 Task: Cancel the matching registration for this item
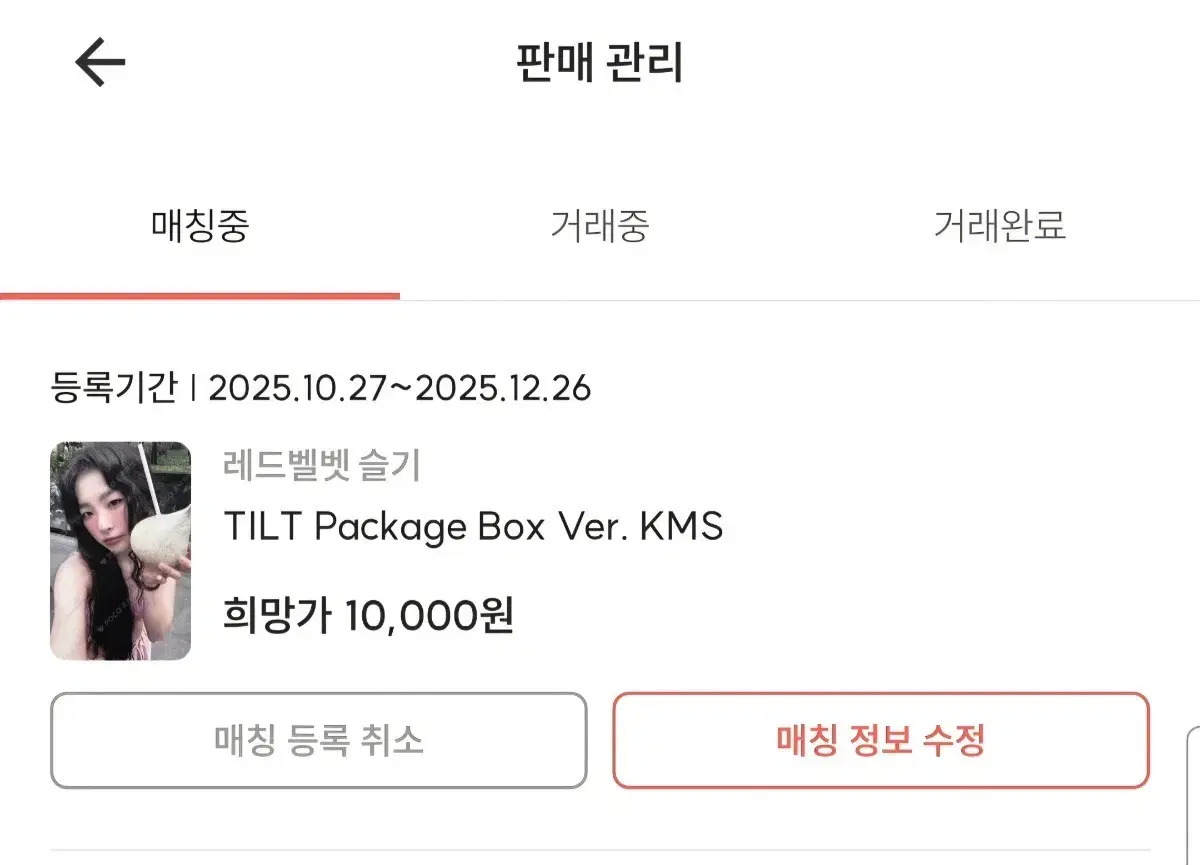coord(318,741)
